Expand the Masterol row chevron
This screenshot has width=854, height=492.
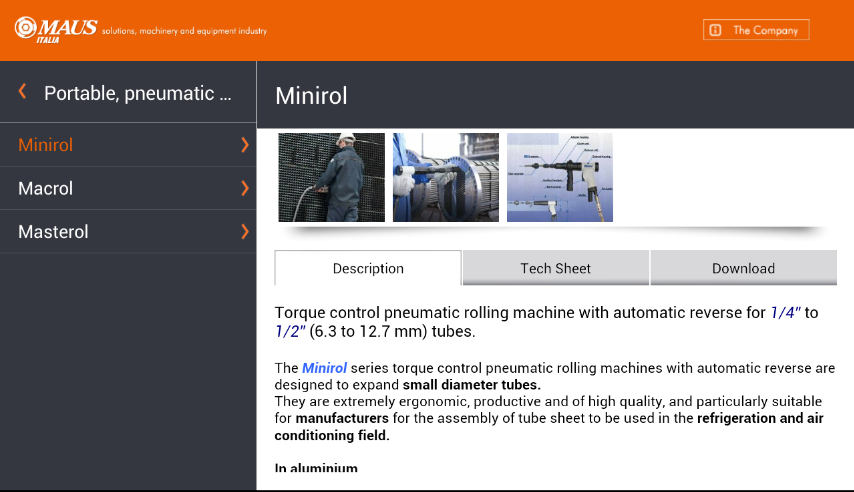[x=245, y=232]
